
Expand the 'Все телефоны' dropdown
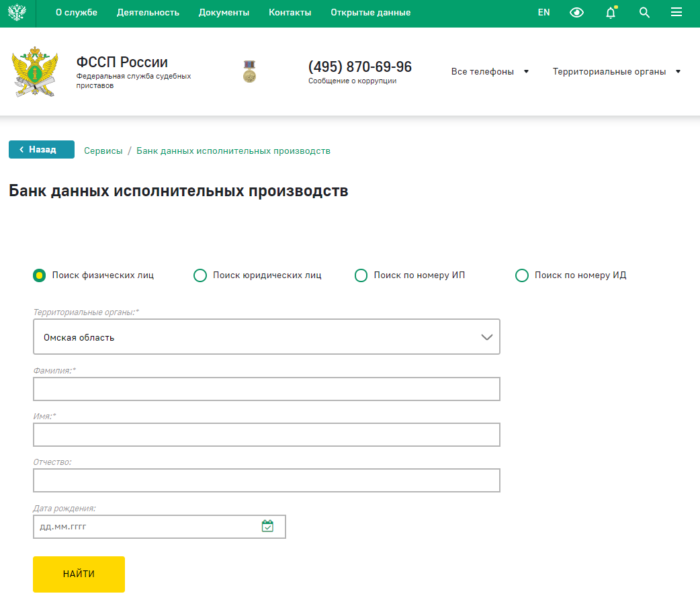tap(490, 72)
